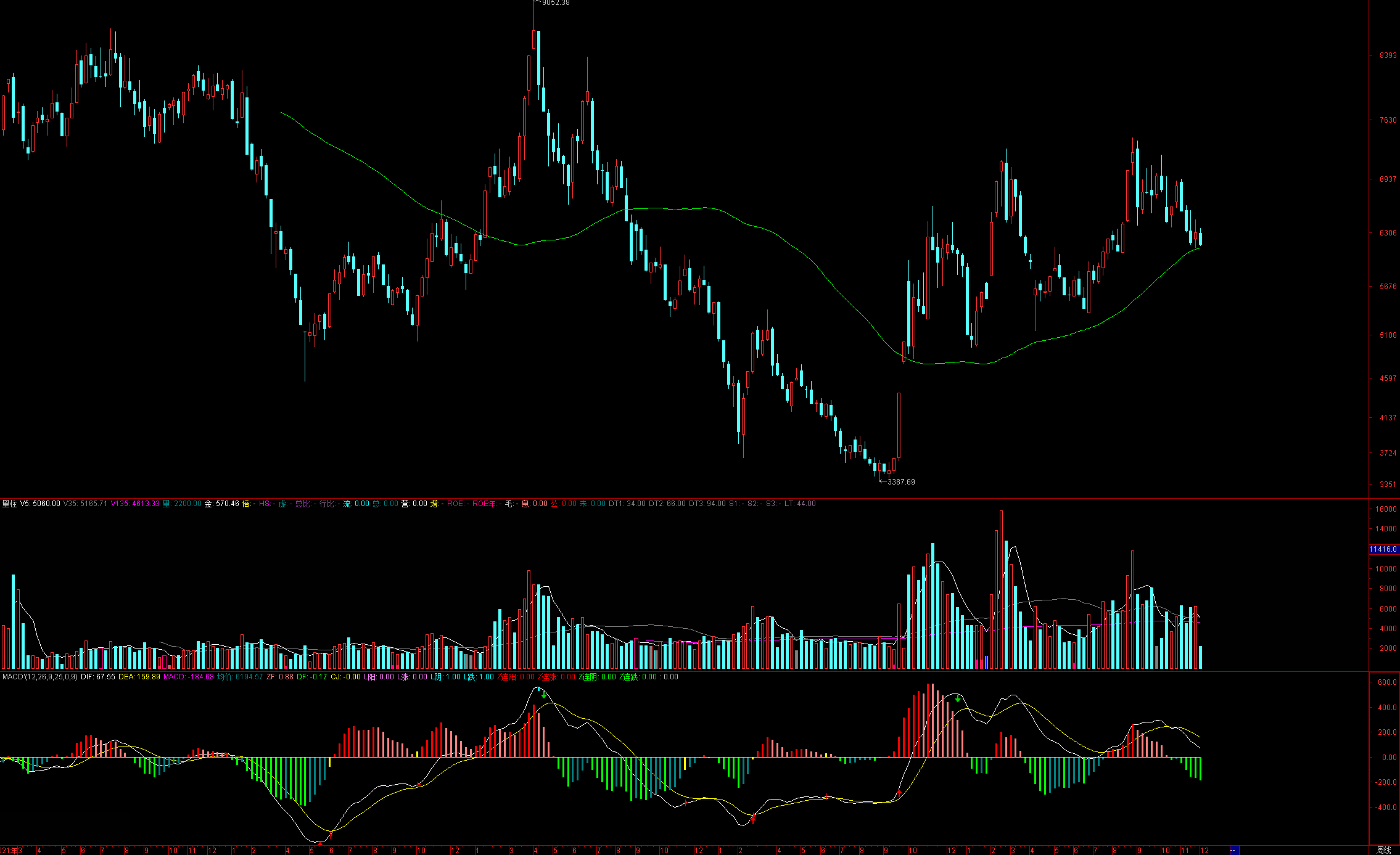The height and width of the screenshot is (855, 1400).
Task: Click the blue '--' box on timeline
Action: coord(1234,851)
